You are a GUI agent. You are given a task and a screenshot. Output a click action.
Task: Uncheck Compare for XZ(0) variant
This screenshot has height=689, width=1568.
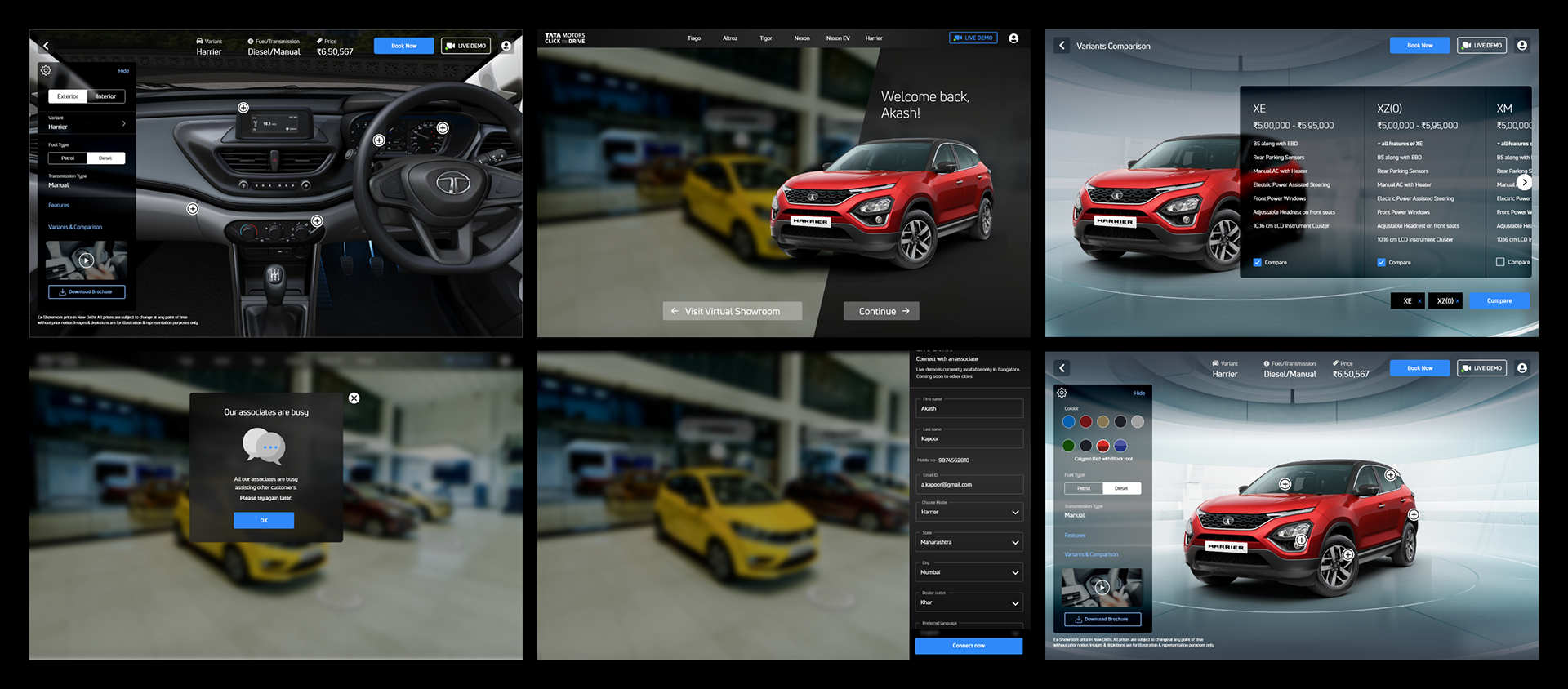pos(1381,262)
